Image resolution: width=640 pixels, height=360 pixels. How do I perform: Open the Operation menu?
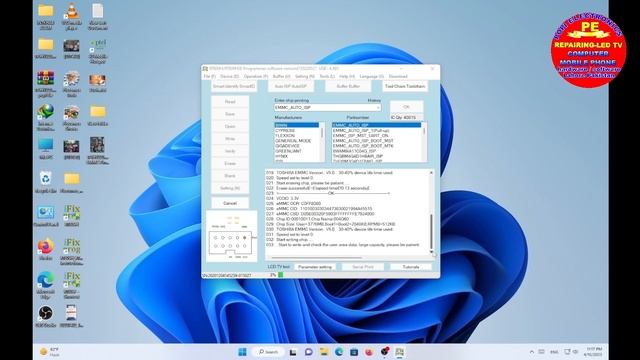pyautogui.click(x=256, y=76)
